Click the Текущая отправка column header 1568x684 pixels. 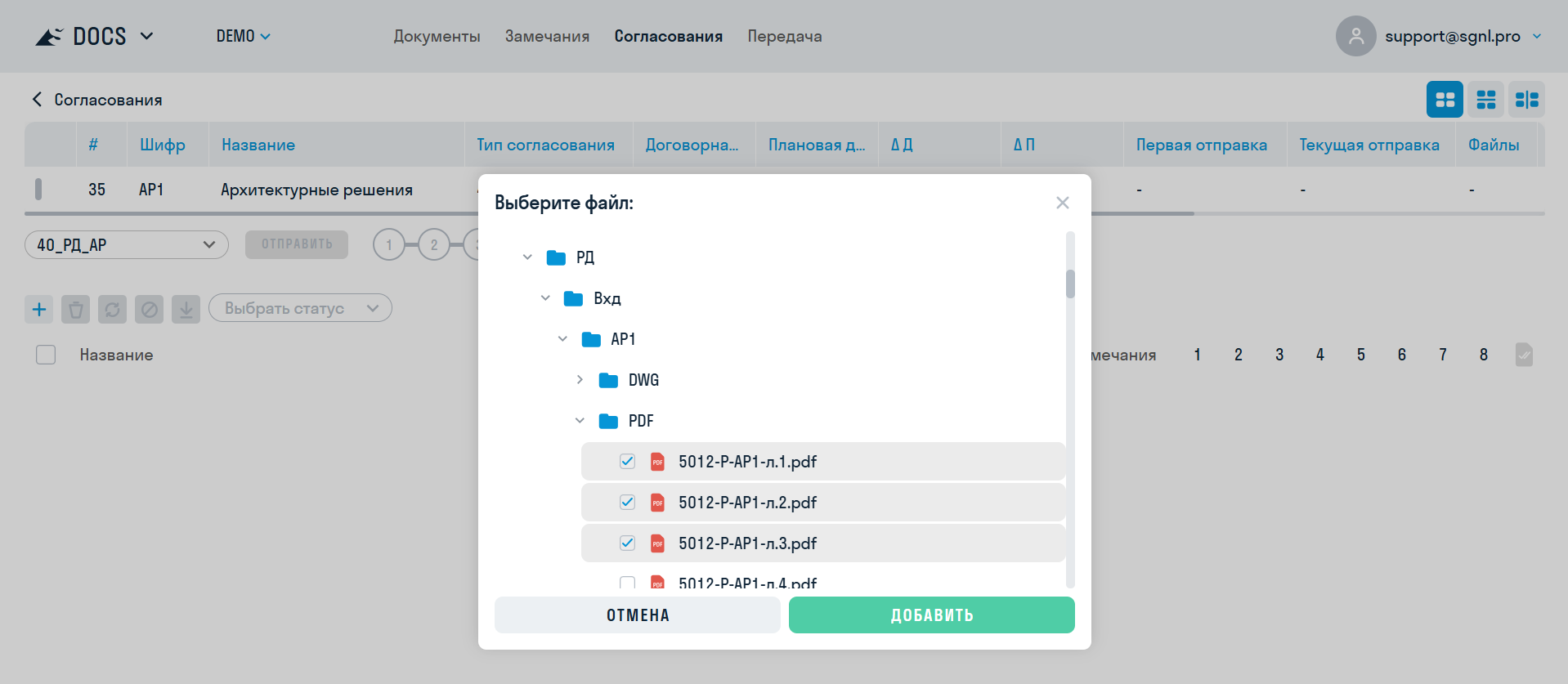click(1369, 145)
